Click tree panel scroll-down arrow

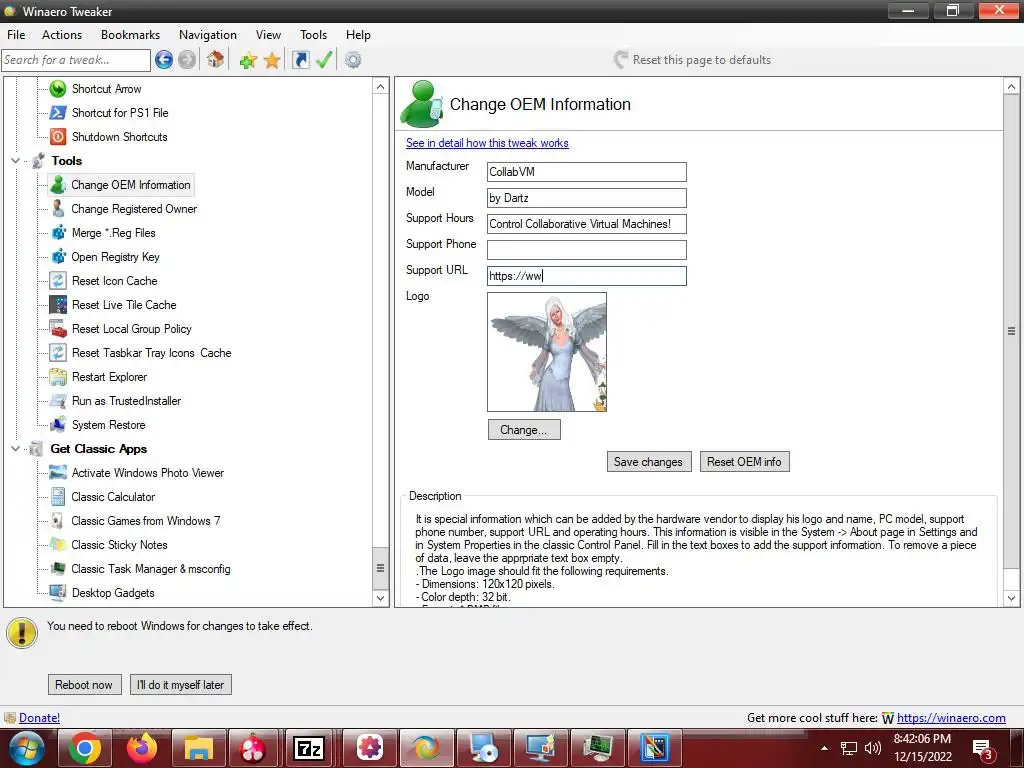381,598
